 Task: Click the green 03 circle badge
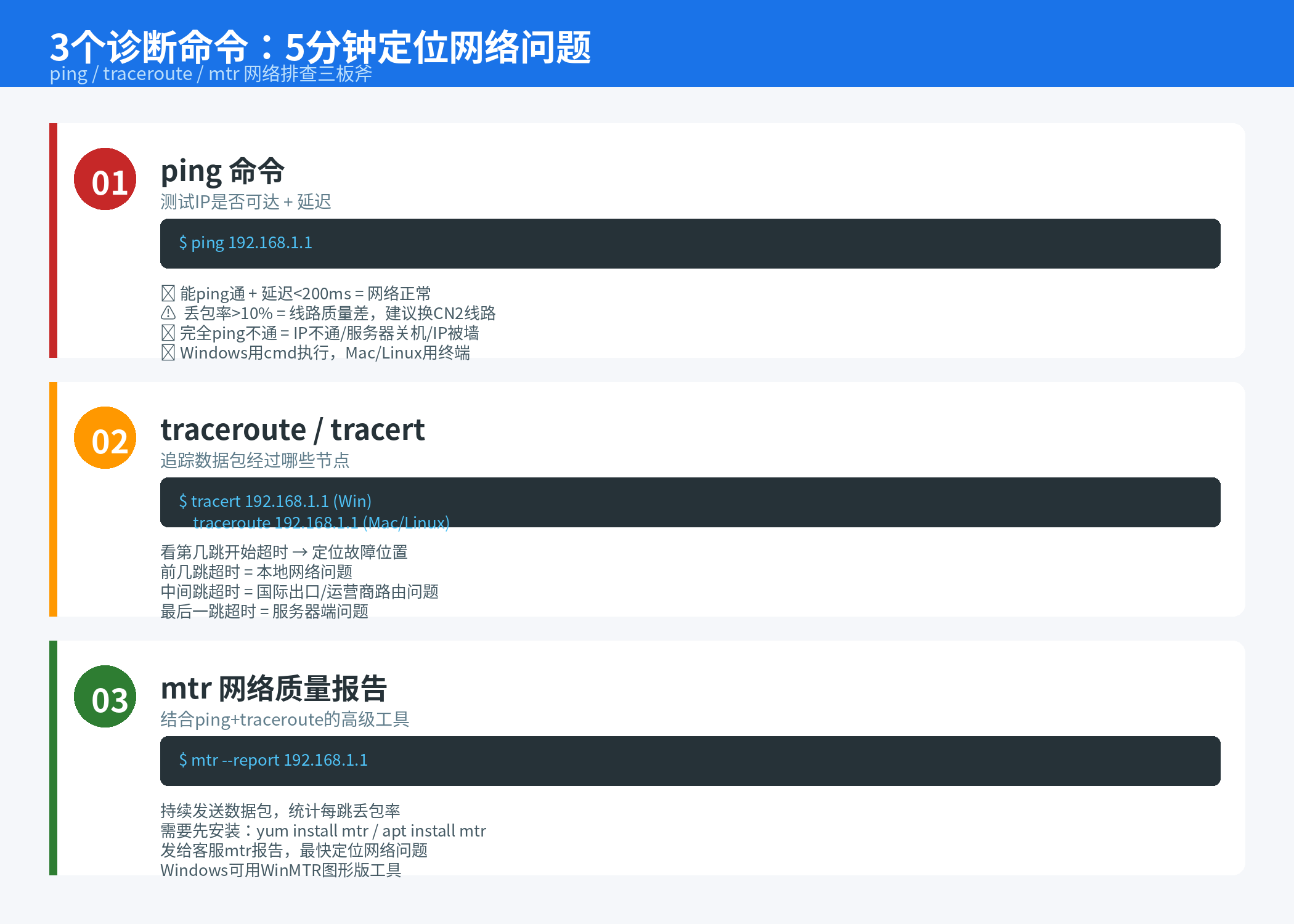click(105, 696)
